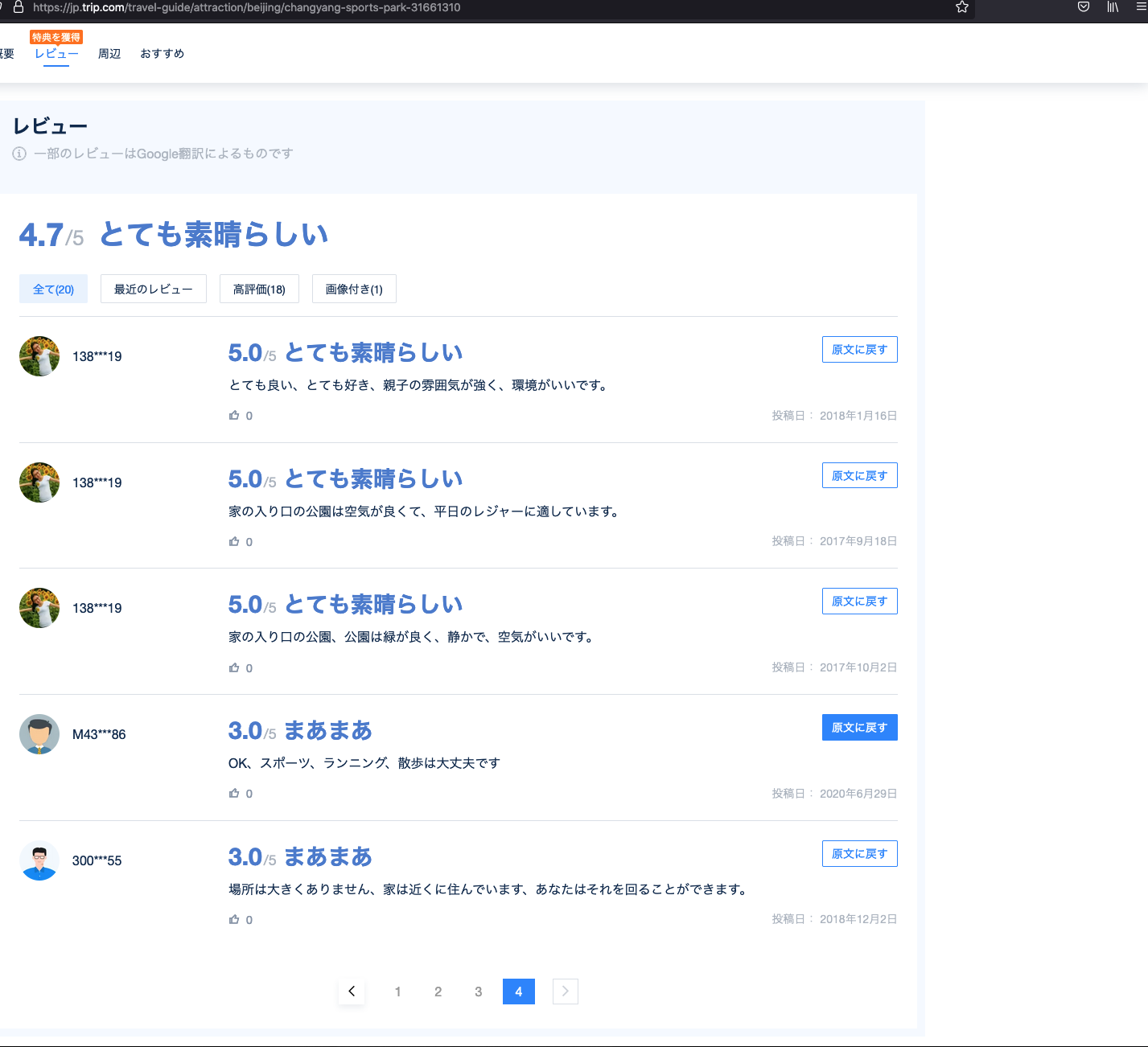1148x1047 pixels.
Task: Go to previous page with left chevron
Action: (x=352, y=992)
